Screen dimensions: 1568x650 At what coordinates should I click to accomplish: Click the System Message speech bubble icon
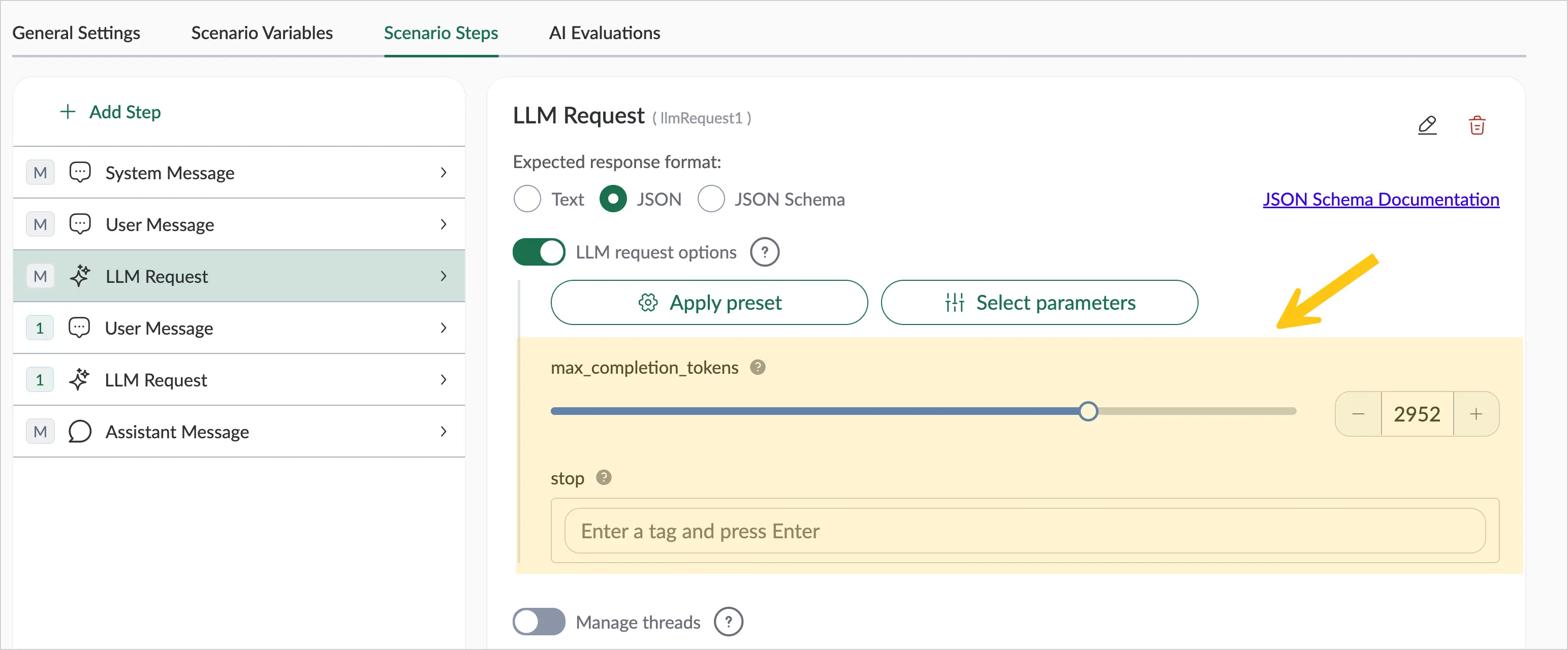(80, 172)
